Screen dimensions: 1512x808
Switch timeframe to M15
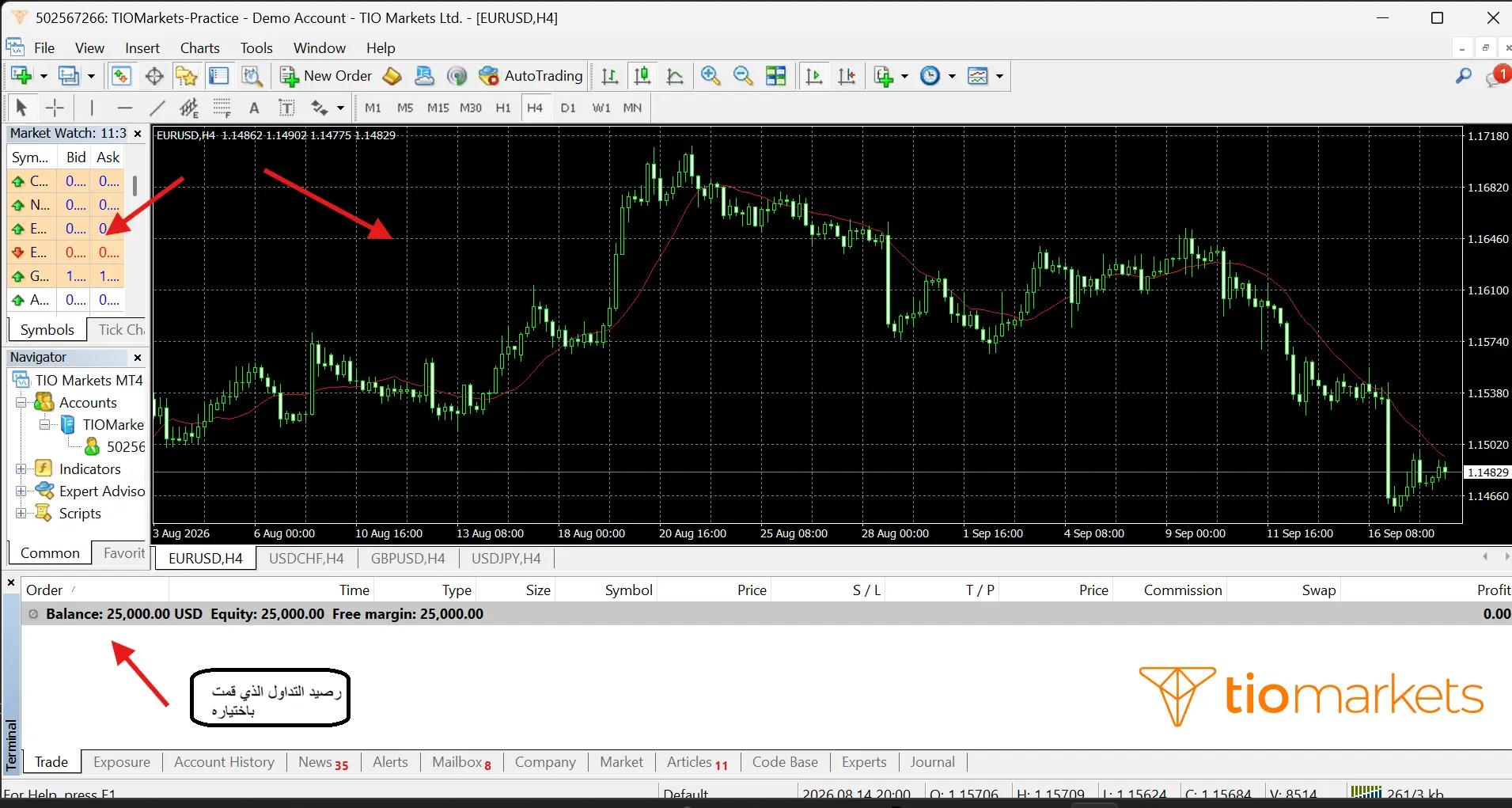[x=438, y=108]
